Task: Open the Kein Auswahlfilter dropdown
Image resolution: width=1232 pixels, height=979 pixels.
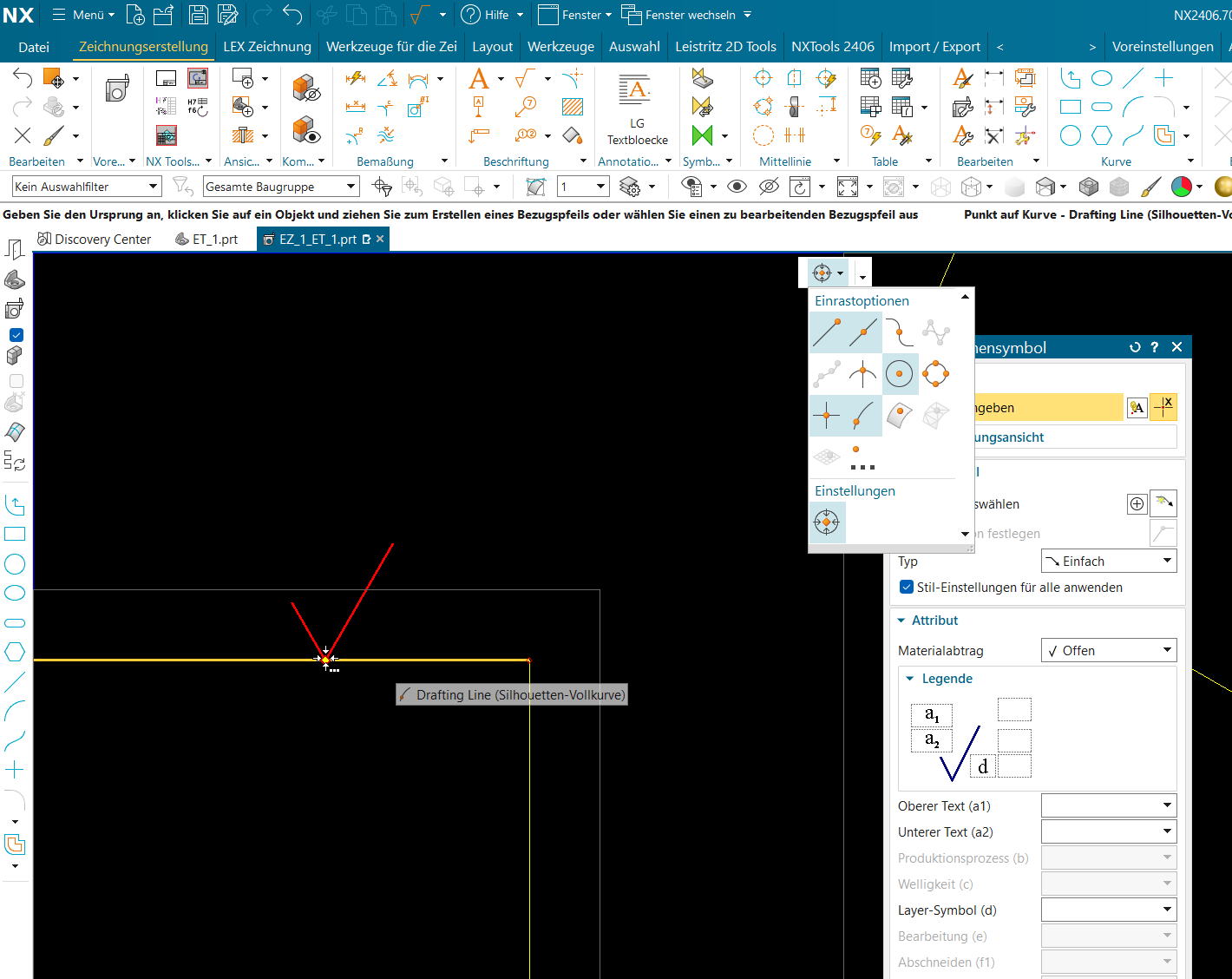Action: point(87,187)
